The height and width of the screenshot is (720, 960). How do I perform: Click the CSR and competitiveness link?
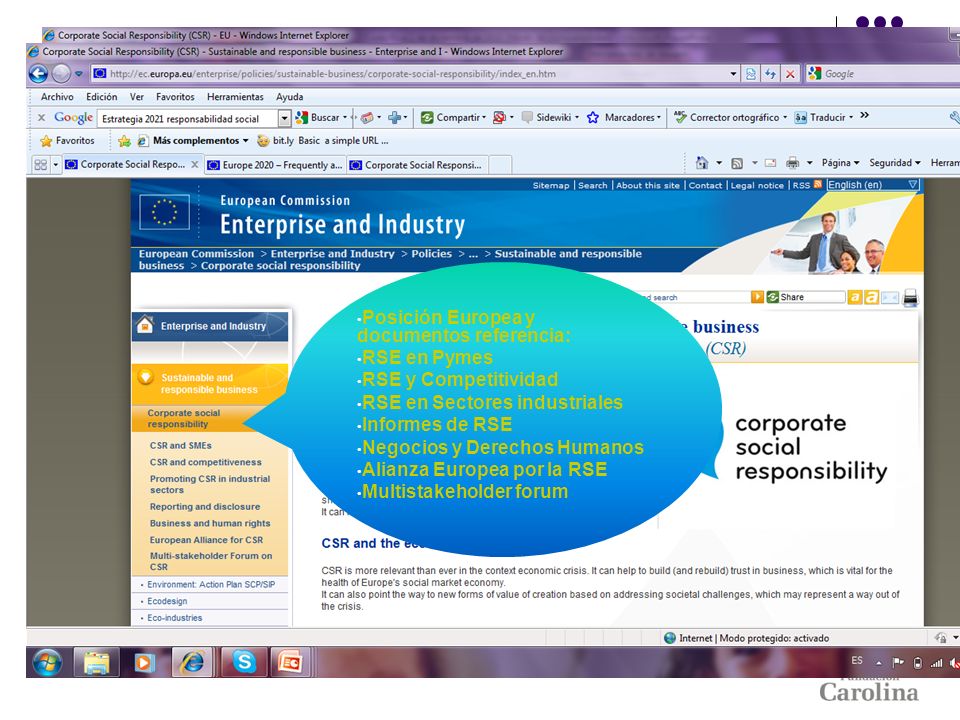click(206, 462)
